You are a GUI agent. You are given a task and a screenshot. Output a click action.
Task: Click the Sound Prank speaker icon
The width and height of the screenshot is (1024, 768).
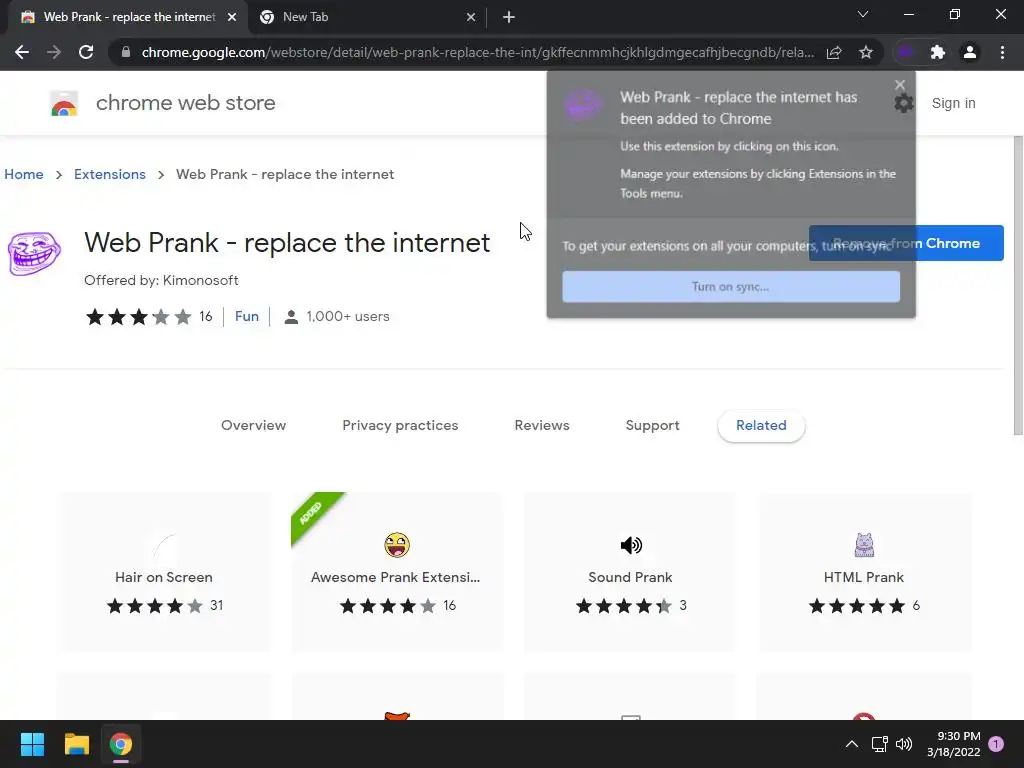631,545
